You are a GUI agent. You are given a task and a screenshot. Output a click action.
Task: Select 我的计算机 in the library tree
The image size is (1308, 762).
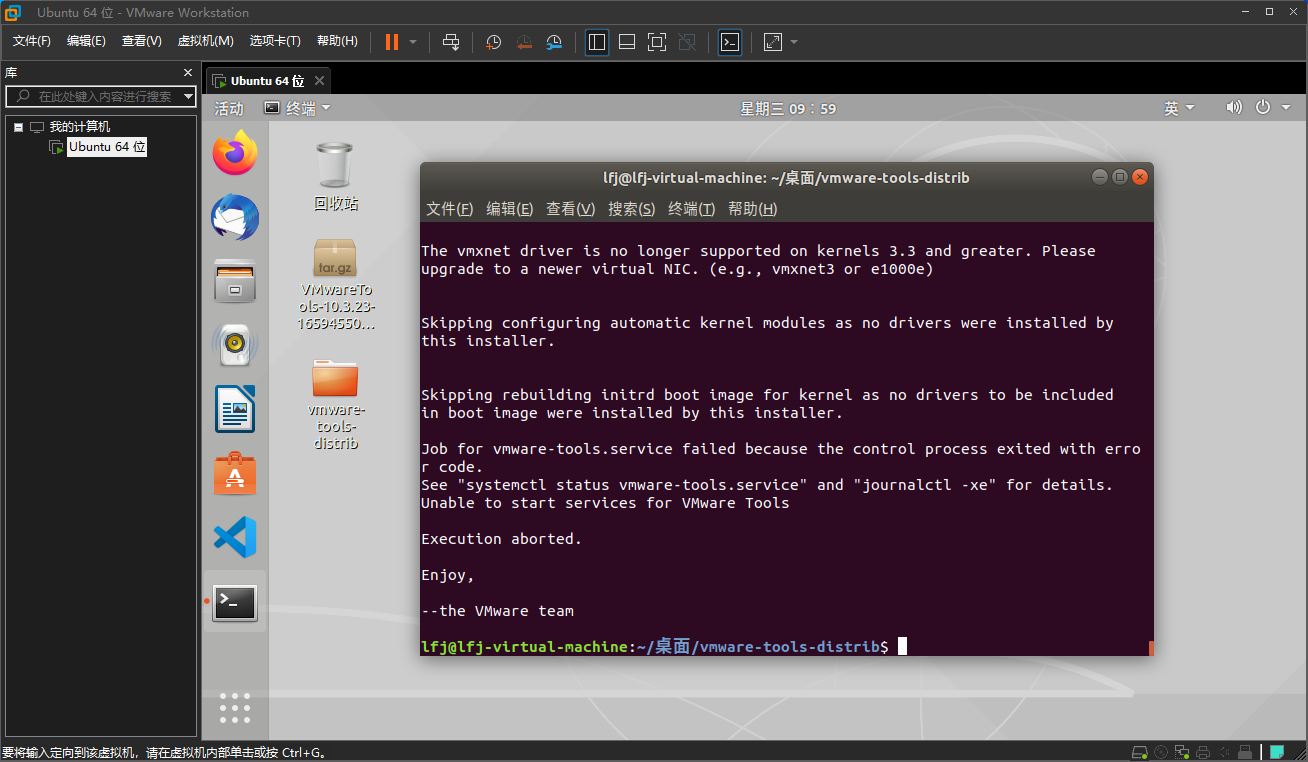[80, 127]
